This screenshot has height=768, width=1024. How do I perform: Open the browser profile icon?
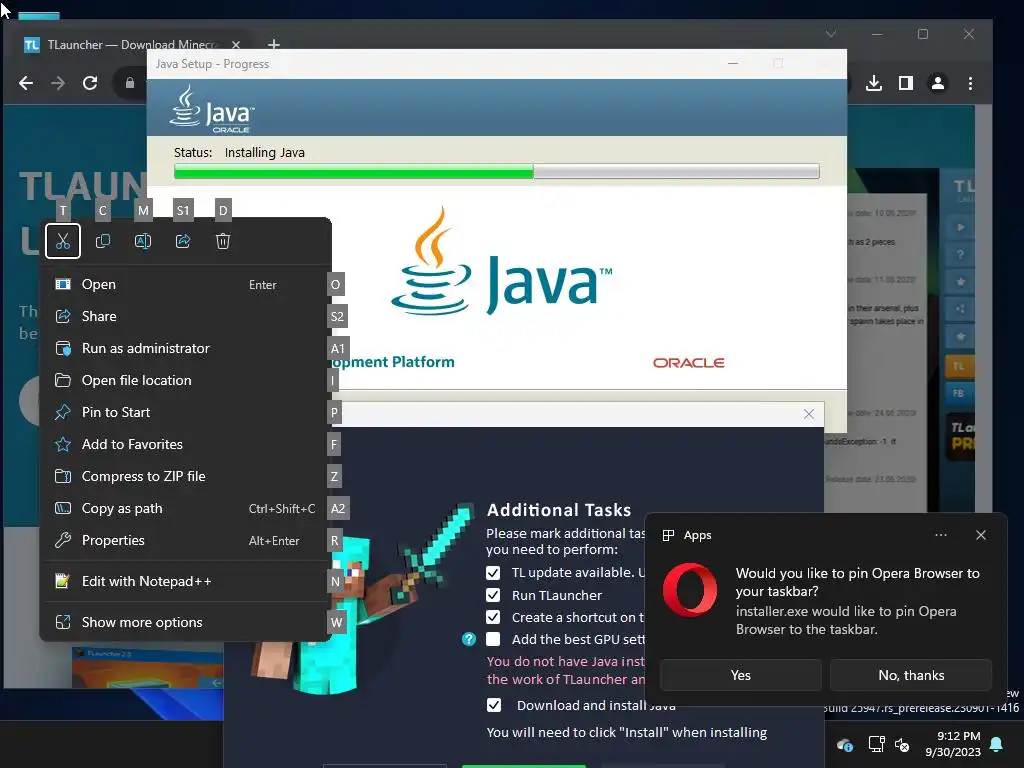coord(938,83)
